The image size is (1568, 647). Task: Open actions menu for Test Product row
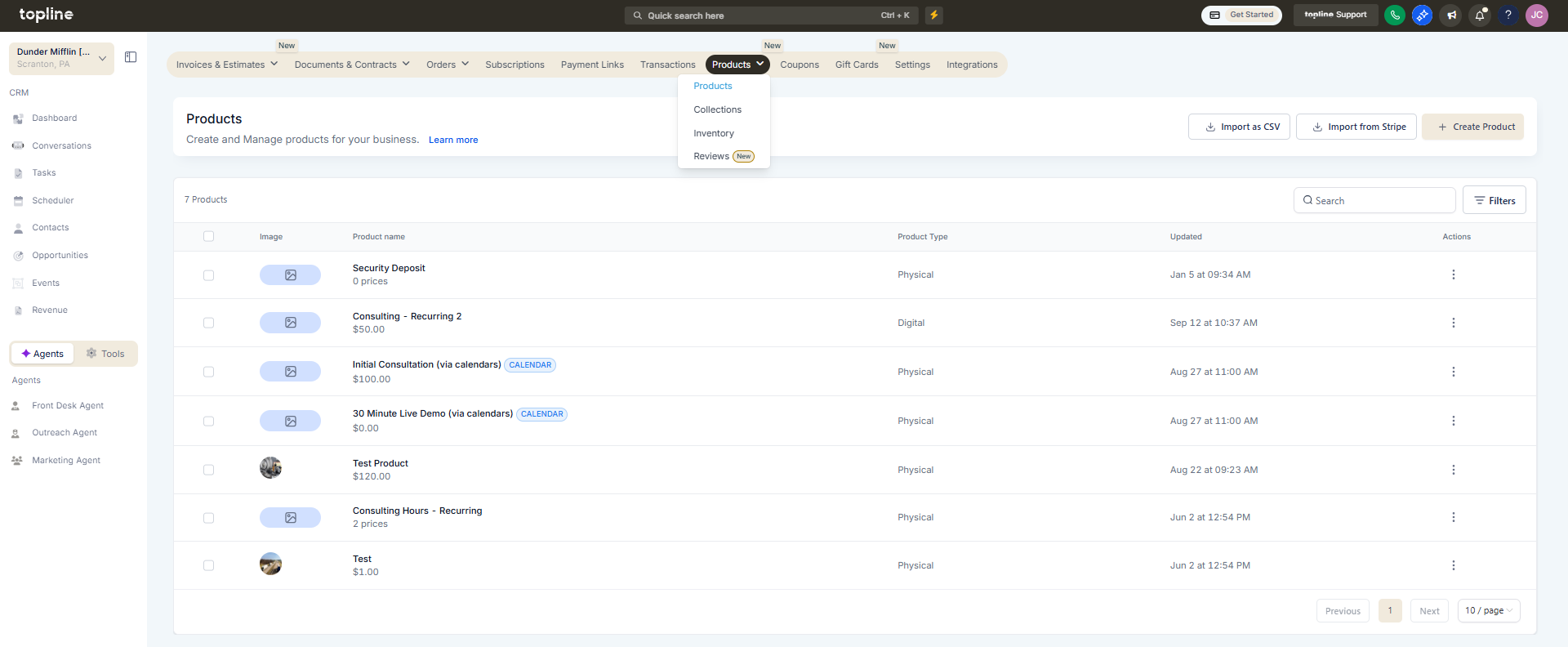(x=1453, y=470)
